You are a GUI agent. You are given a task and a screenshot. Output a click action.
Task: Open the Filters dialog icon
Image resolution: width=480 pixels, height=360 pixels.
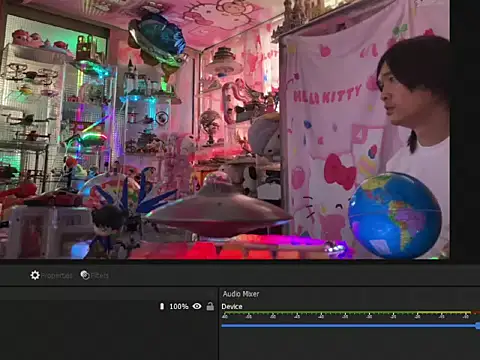click(x=85, y=275)
